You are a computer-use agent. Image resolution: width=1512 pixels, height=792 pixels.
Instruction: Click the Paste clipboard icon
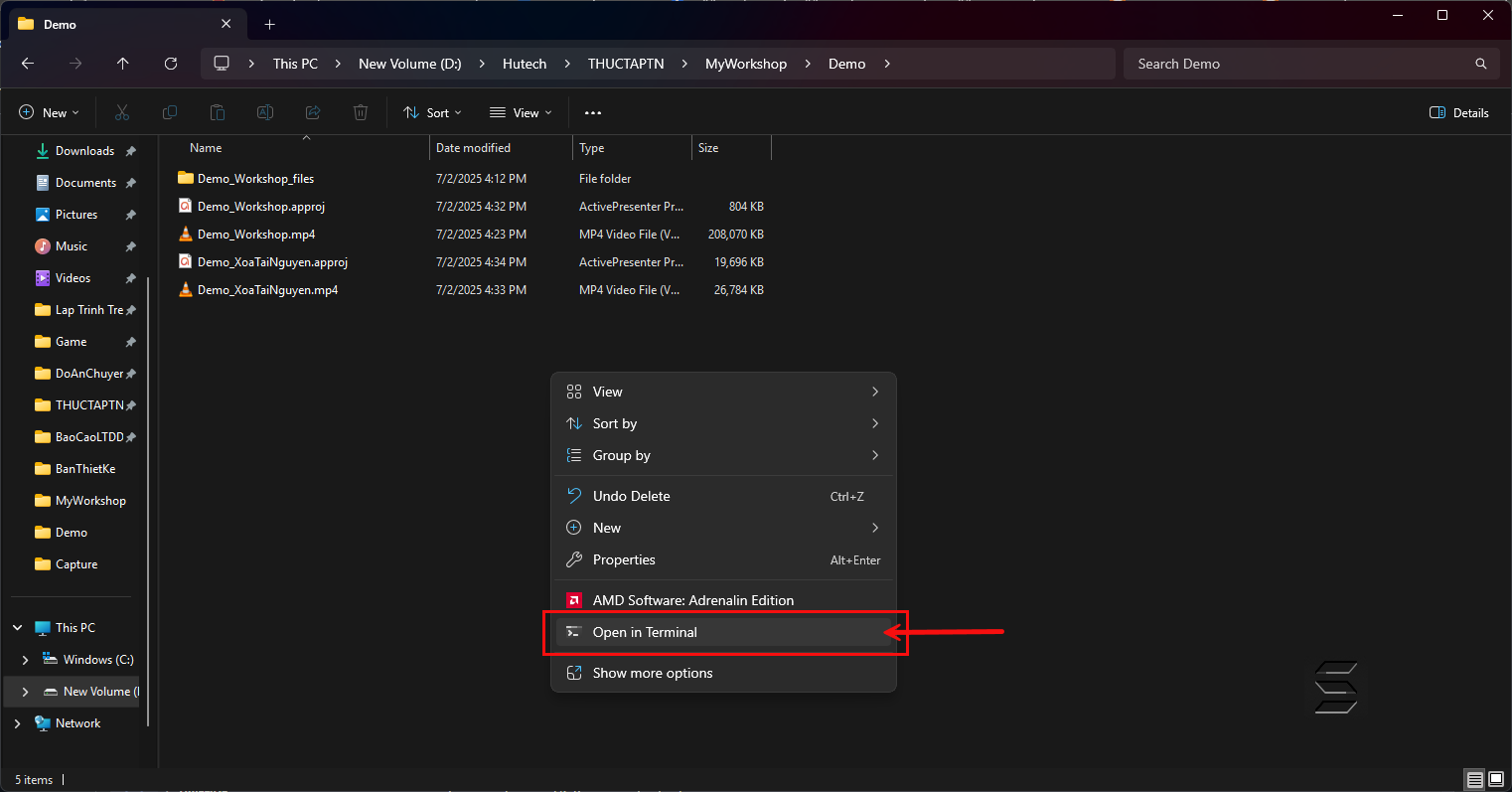[x=218, y=112]
